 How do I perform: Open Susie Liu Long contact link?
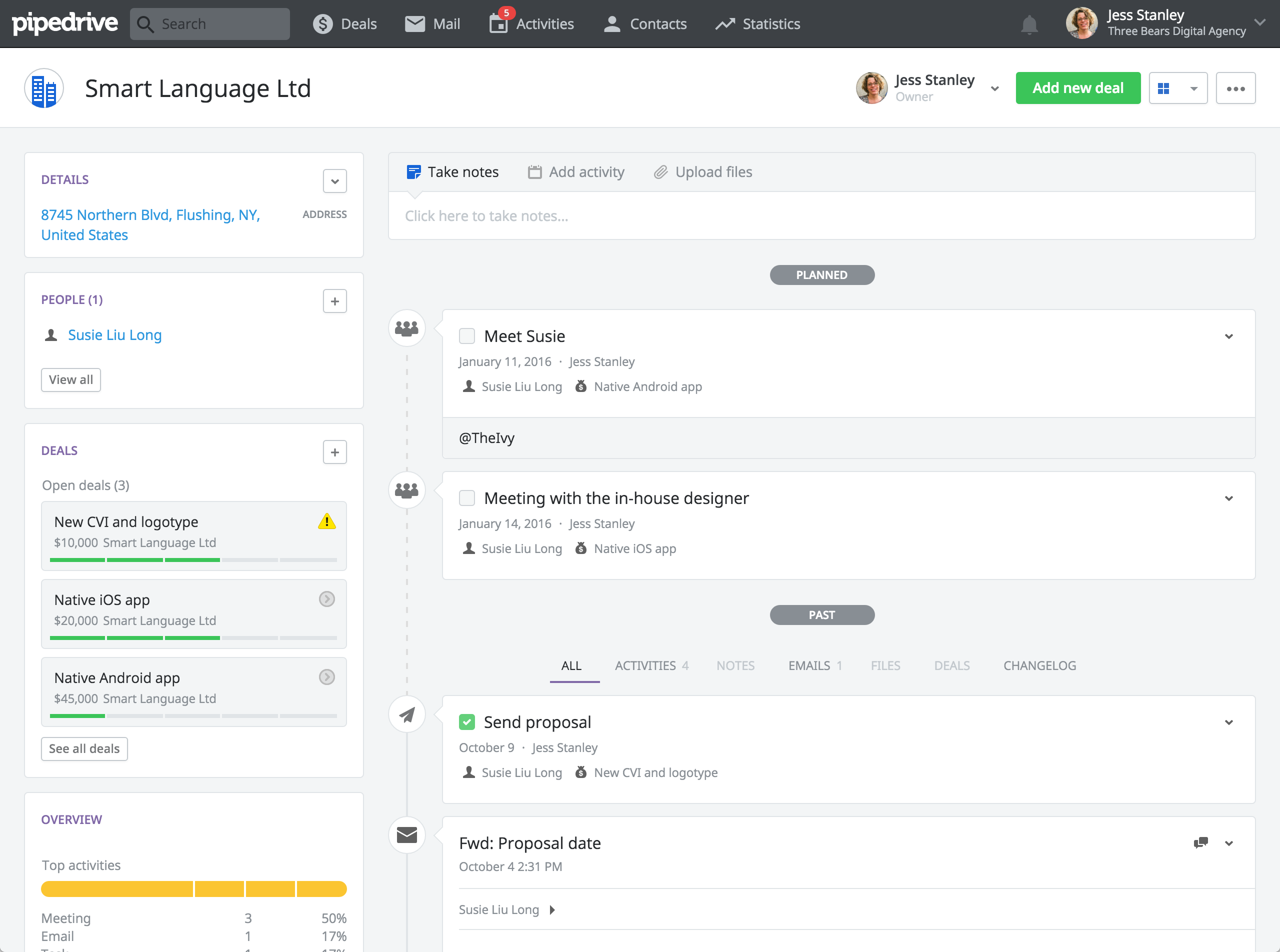coord(114,335)
